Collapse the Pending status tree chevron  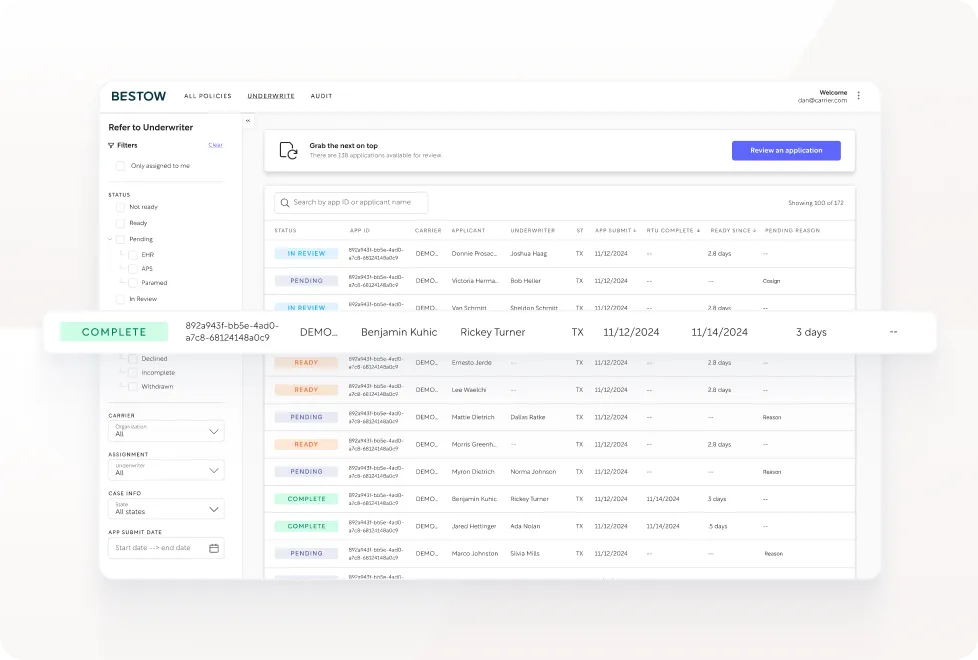tap(110, 240)
